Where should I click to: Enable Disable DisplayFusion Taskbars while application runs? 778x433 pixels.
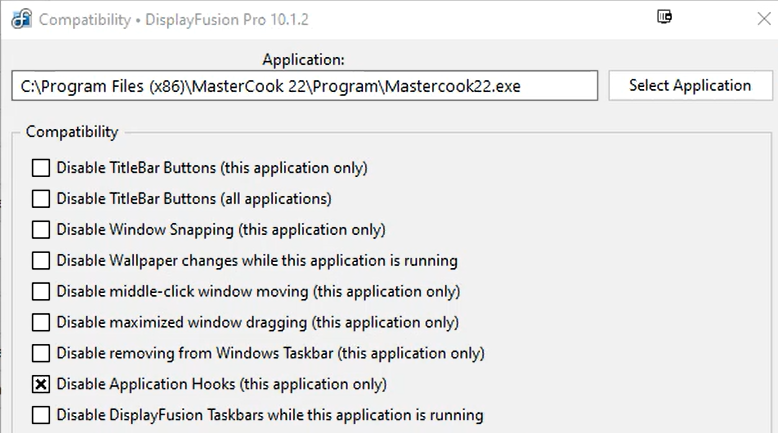[x=41, y=415]
